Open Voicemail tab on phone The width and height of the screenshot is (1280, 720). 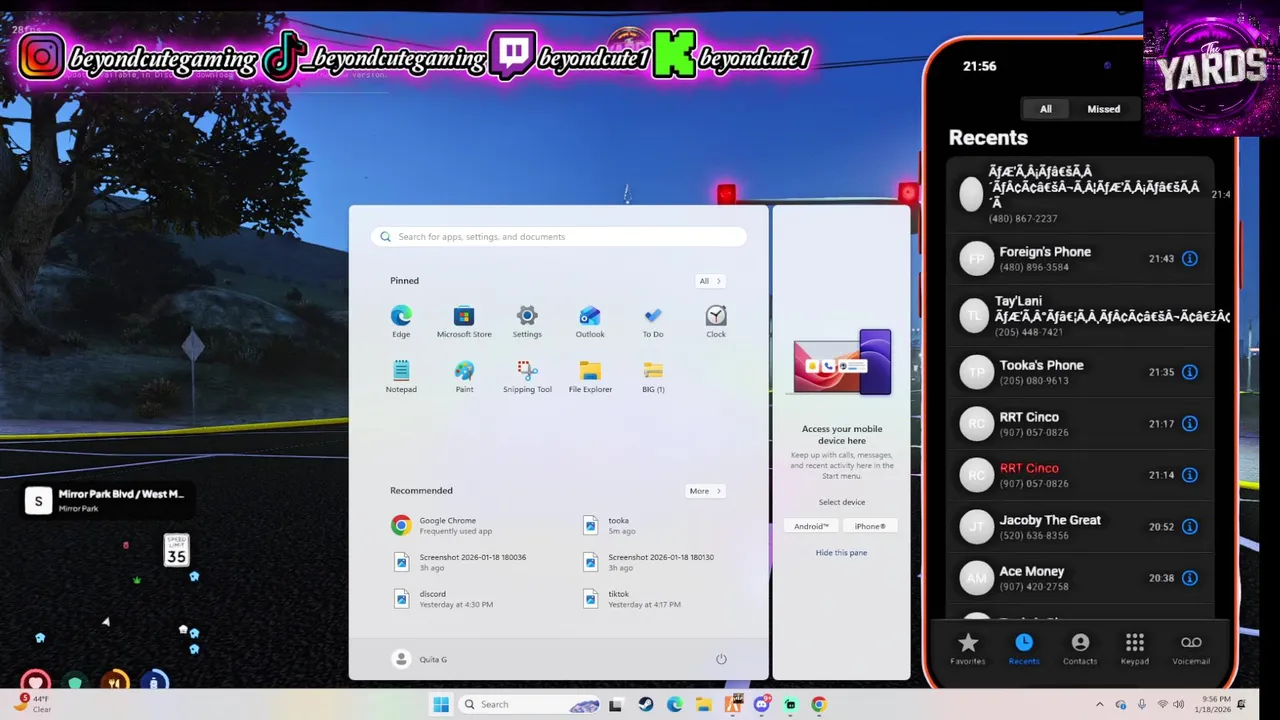(x=1191, y=649)
